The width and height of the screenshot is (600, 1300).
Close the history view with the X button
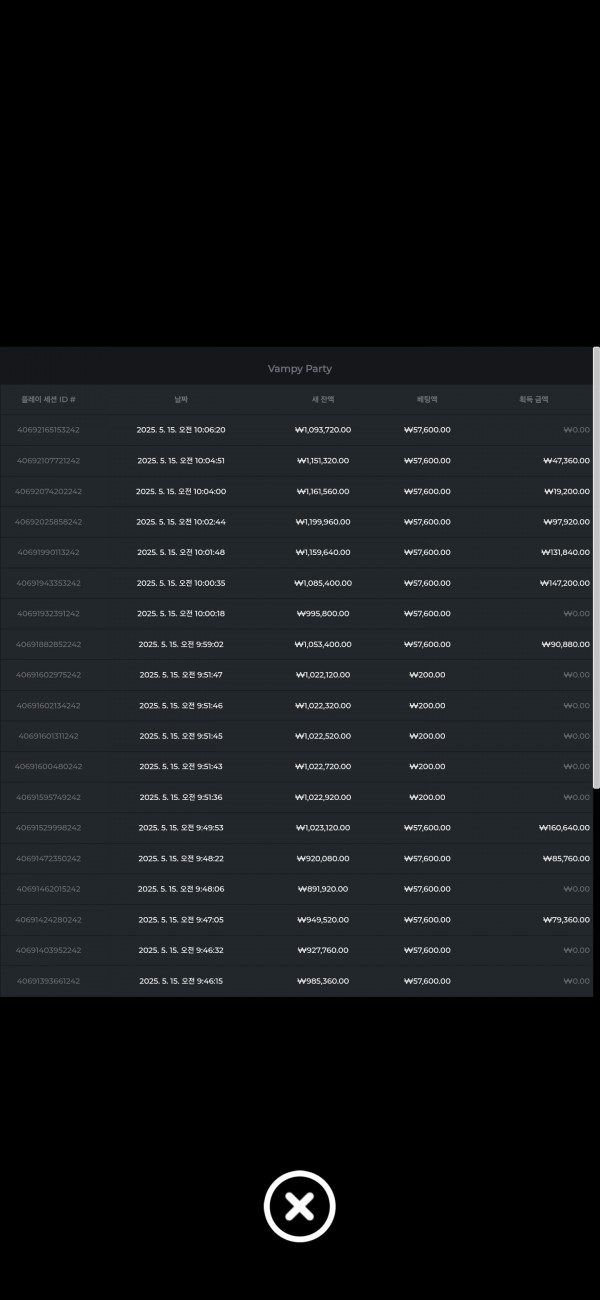(x=299, y=1206)
